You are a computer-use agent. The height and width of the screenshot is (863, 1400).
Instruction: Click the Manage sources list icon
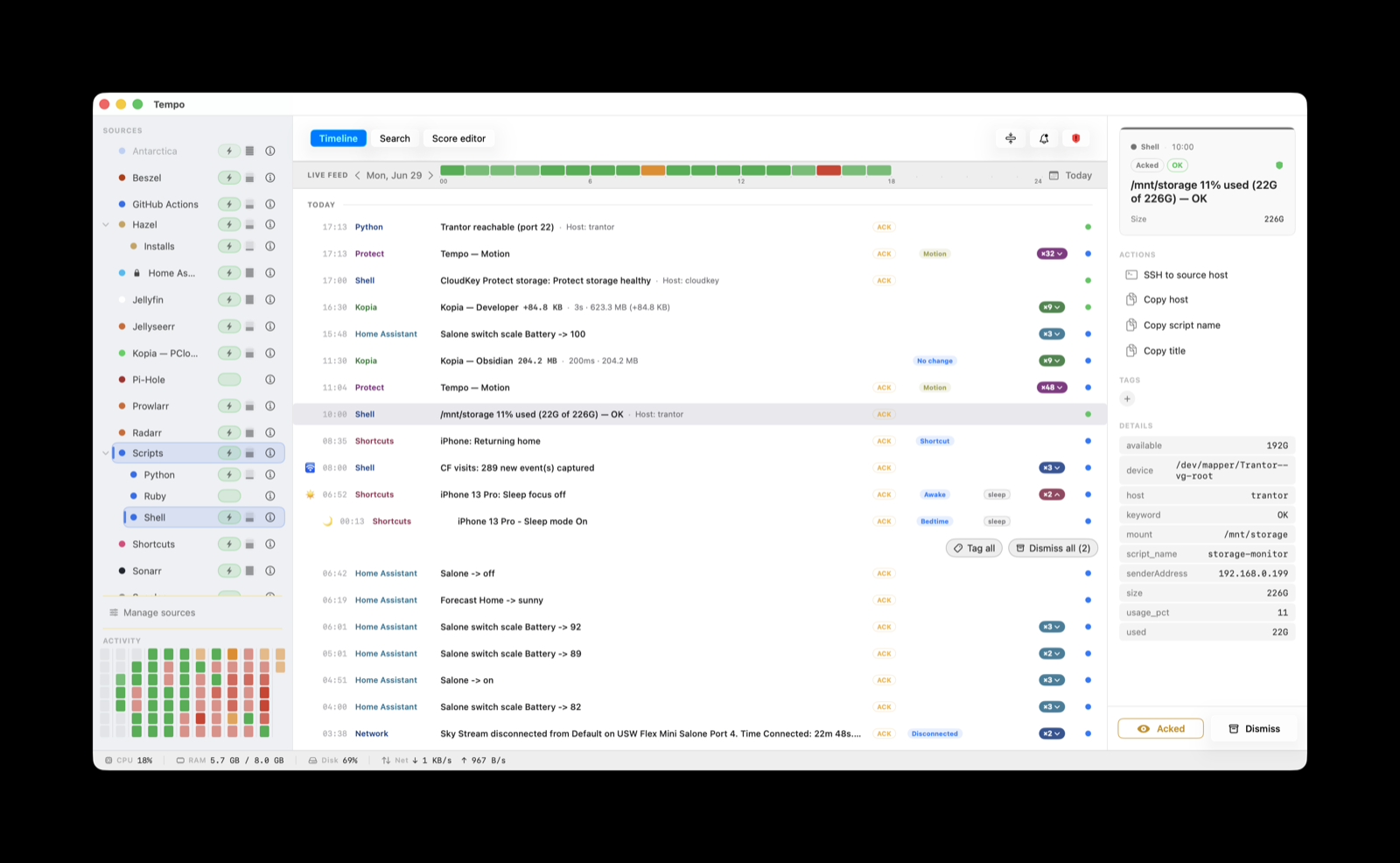114,613
